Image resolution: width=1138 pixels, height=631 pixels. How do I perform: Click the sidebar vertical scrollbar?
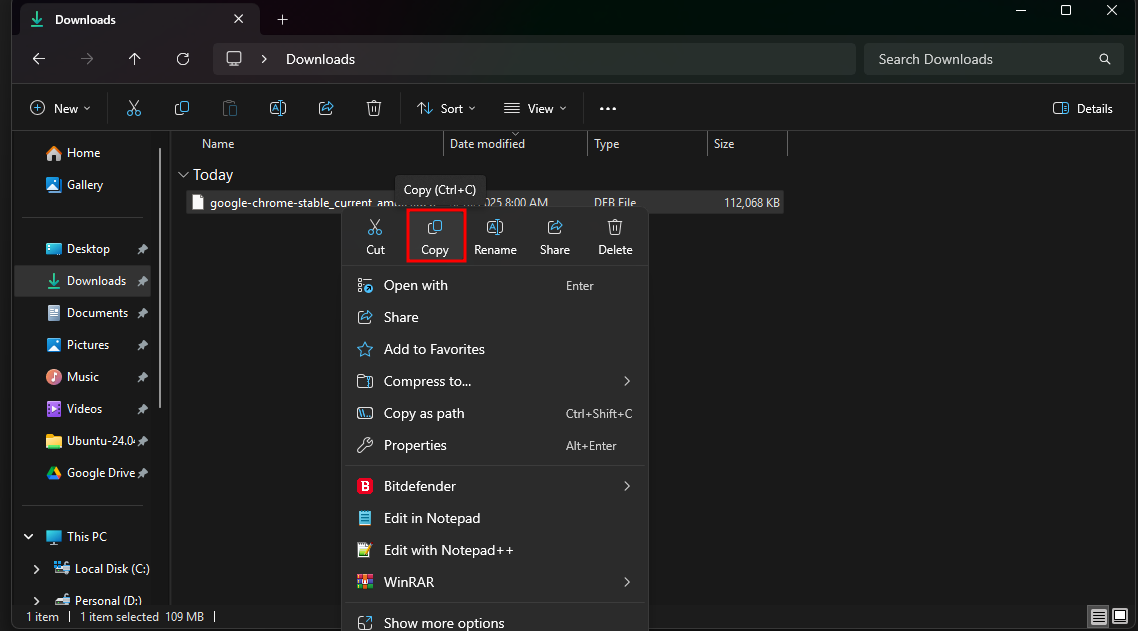click(x=160, y=278)
